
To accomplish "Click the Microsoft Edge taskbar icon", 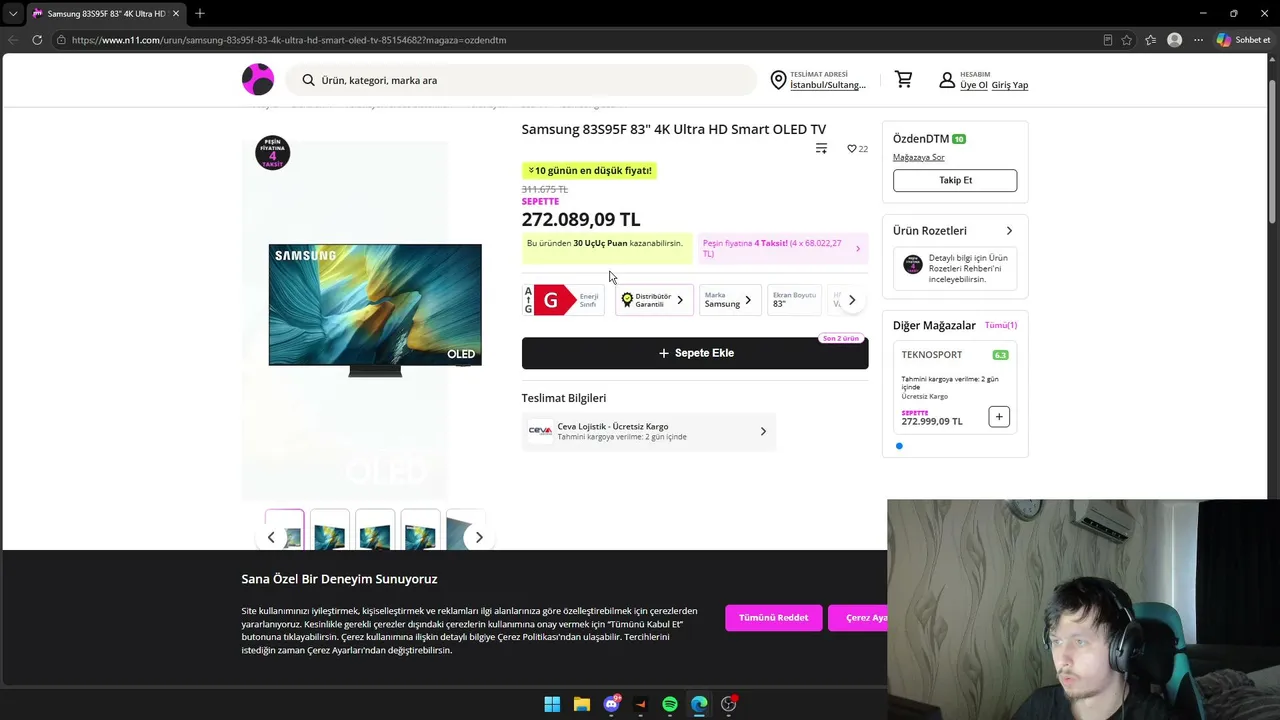I will pyautogui.click(x=699, y=704).
